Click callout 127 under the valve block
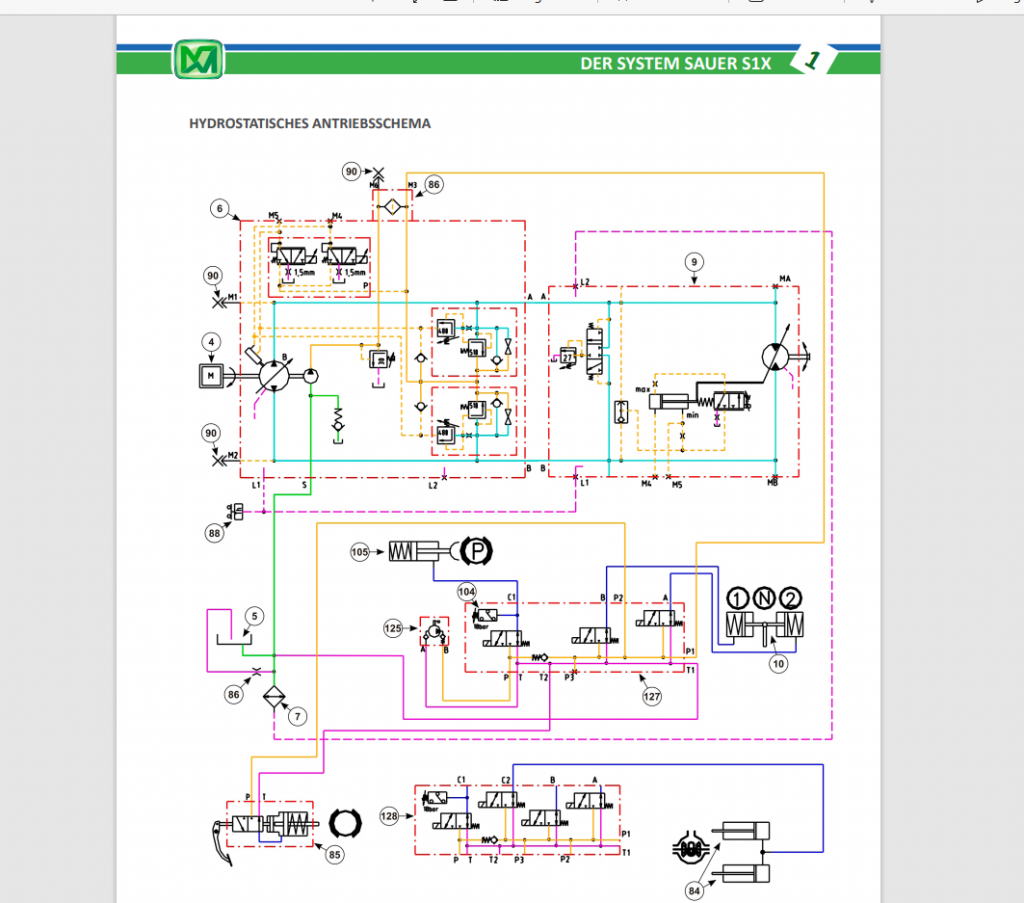Image resolution: width=1024 pixels, height=903 pixels. pos(650,695)
